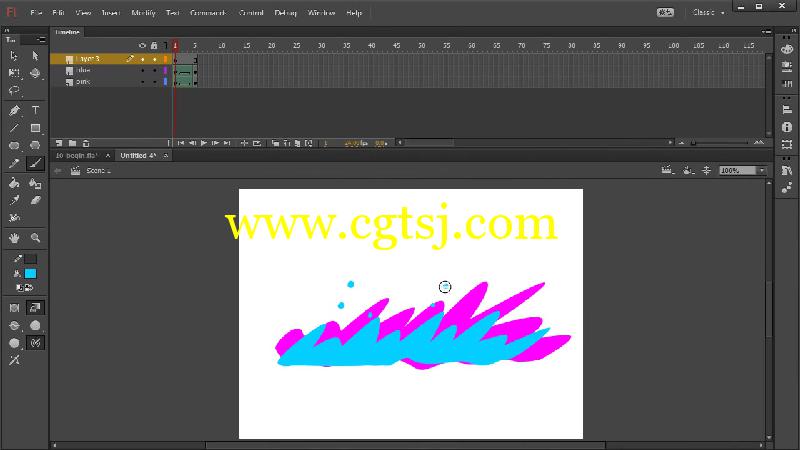The height and width of the screenshot is (450, 800).
Task: Open the 100% stage zoom dropdown
Action: (x=762, y=170)
